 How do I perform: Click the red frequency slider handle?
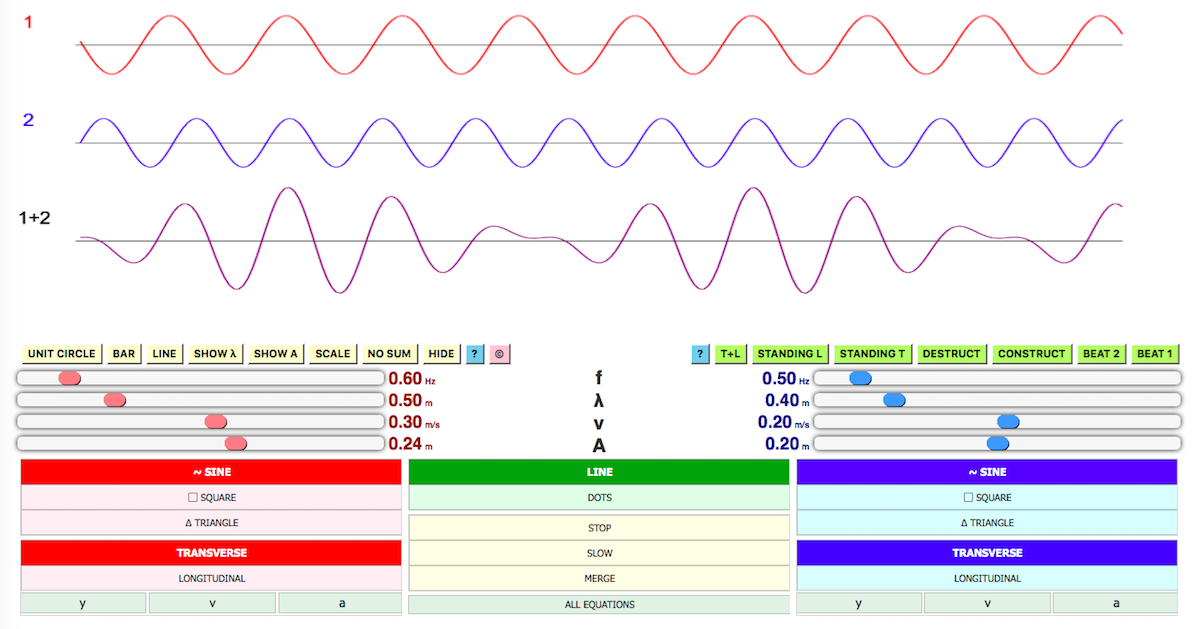pyautogui.click(x=69, y=378)
